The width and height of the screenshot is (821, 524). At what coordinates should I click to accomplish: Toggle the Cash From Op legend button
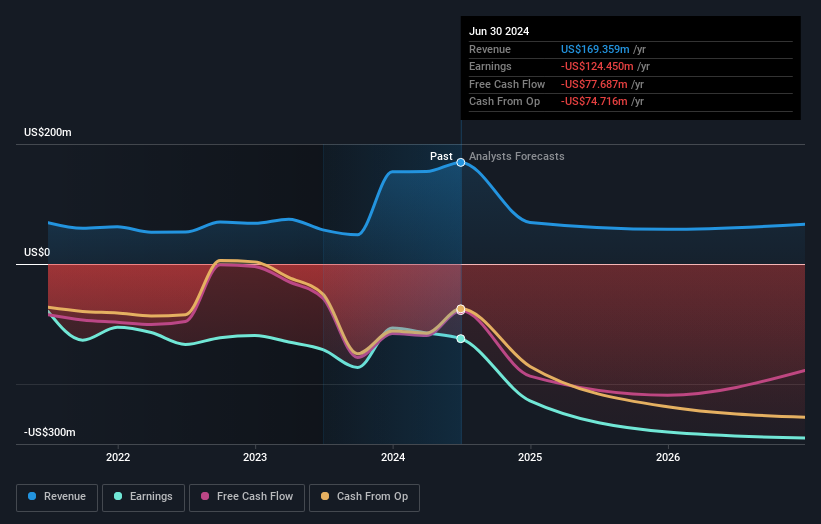[364, 497]
